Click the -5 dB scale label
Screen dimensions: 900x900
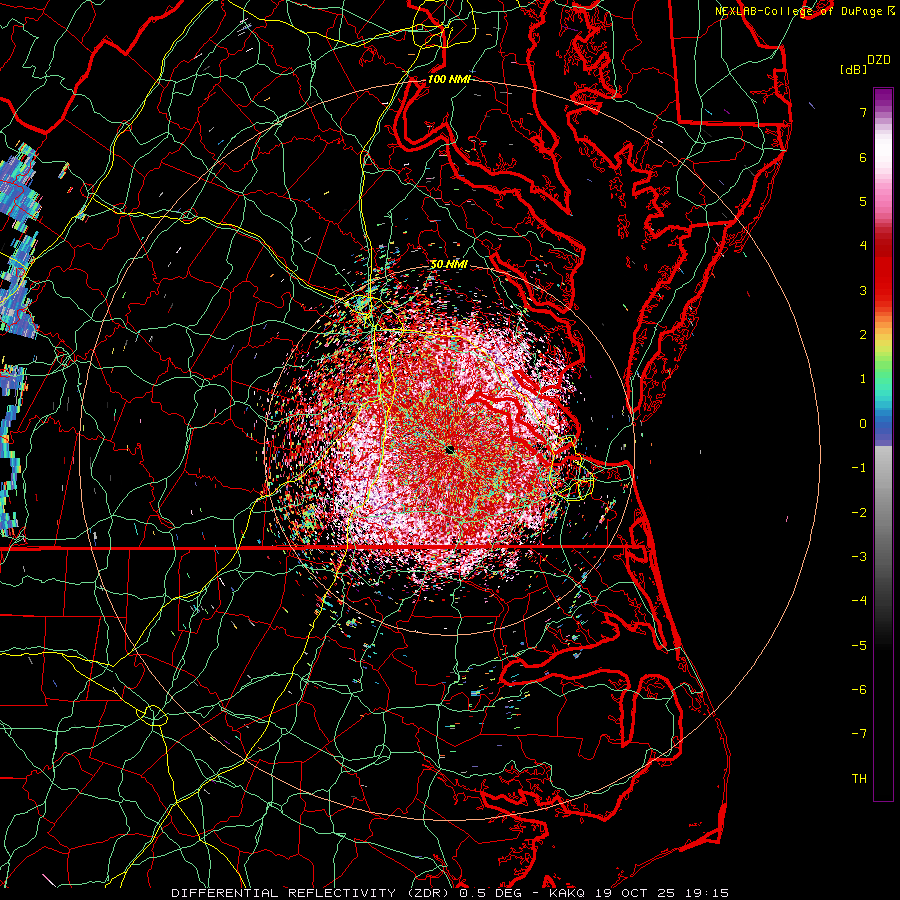859,646
